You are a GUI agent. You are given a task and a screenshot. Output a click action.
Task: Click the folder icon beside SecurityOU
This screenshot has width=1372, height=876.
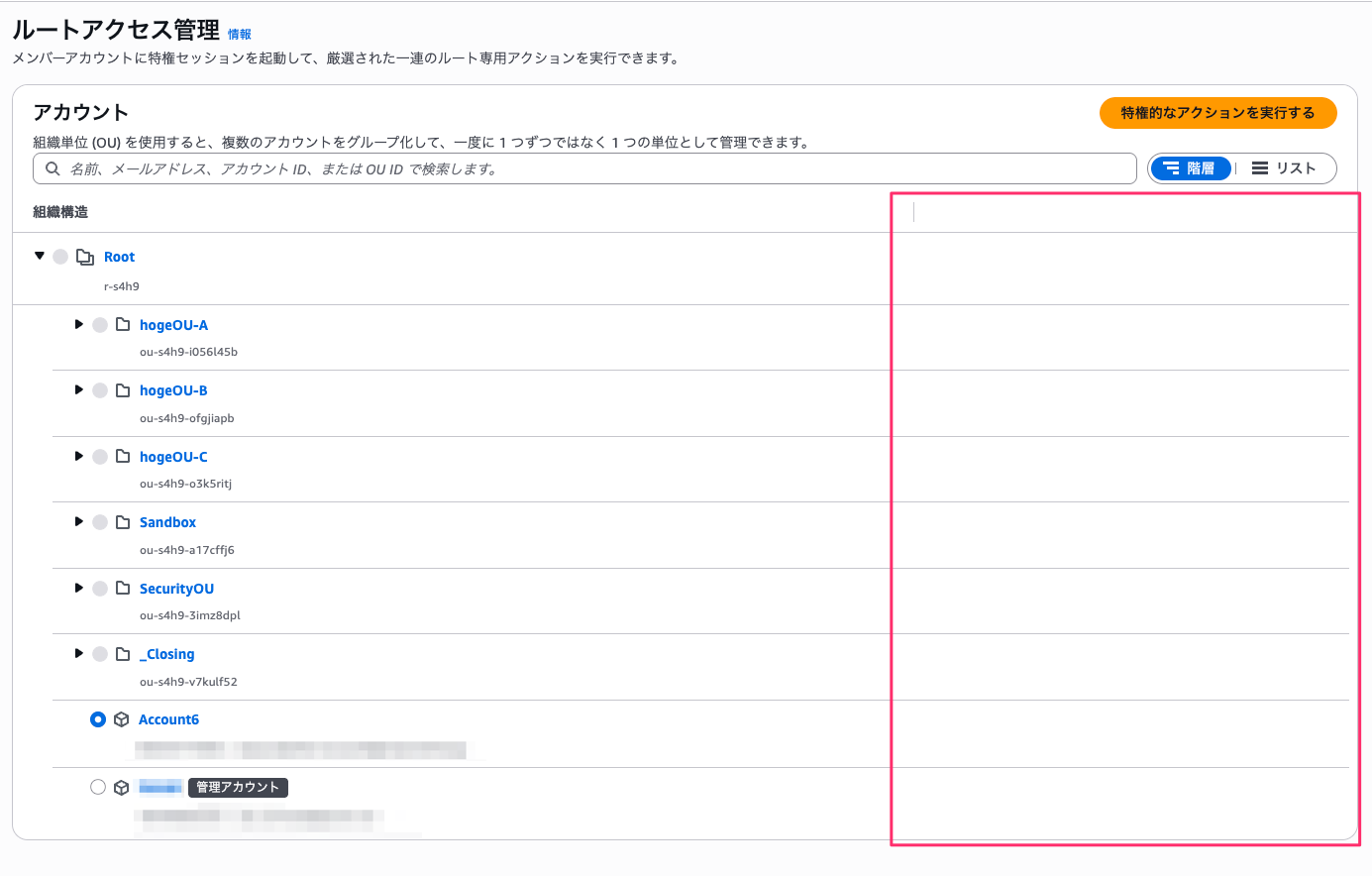click(x=123, y=589)
